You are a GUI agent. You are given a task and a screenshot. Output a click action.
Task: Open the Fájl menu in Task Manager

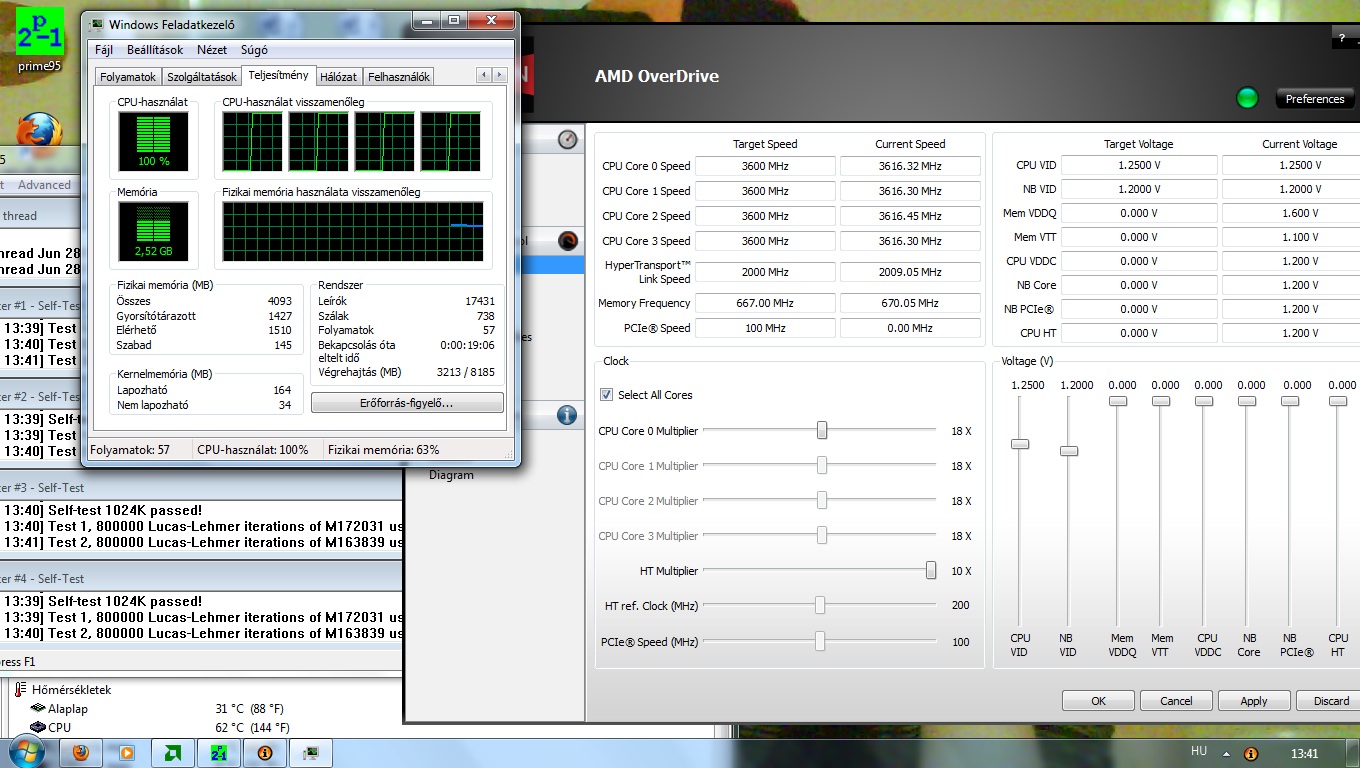tap(104, 49)
